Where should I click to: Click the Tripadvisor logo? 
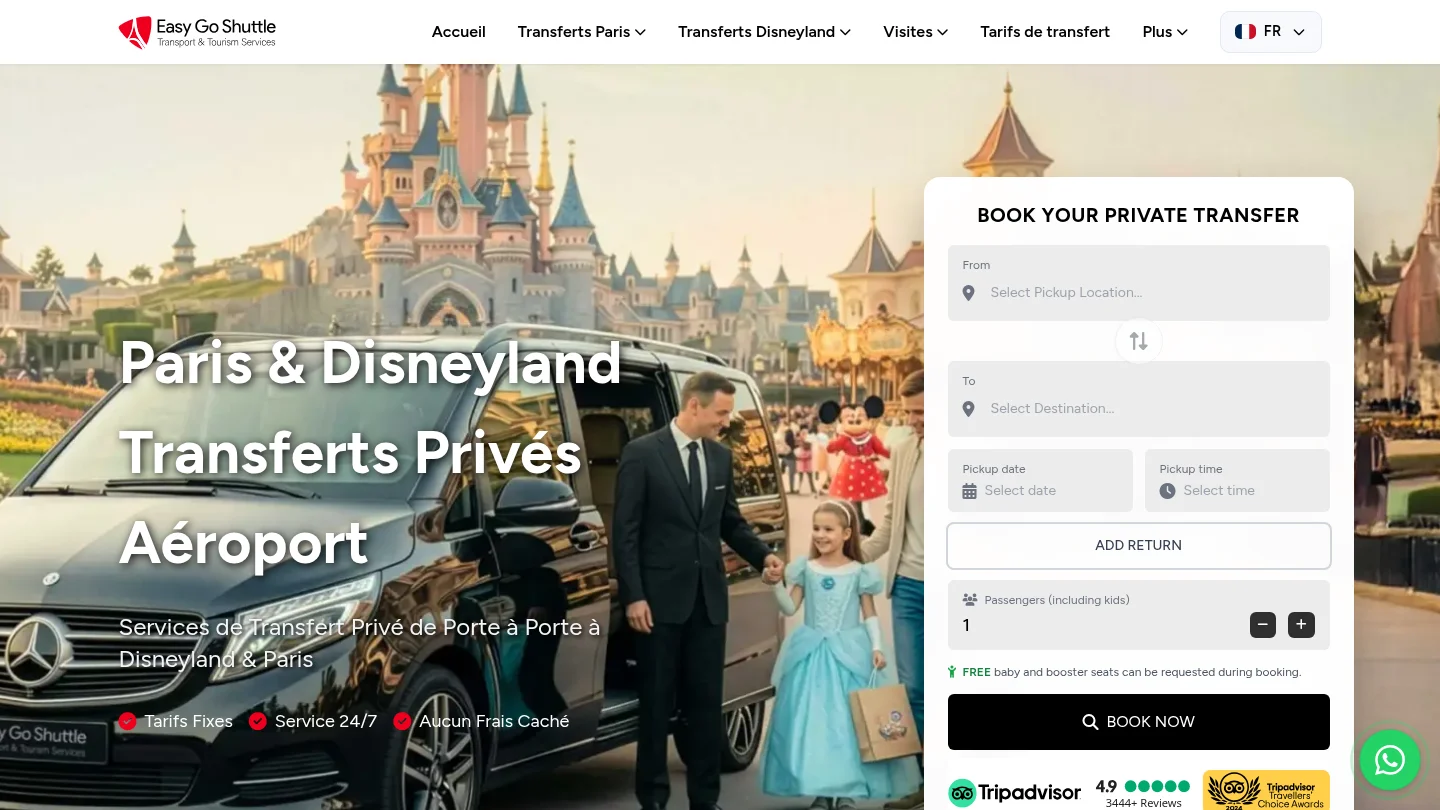[1015, 793]
